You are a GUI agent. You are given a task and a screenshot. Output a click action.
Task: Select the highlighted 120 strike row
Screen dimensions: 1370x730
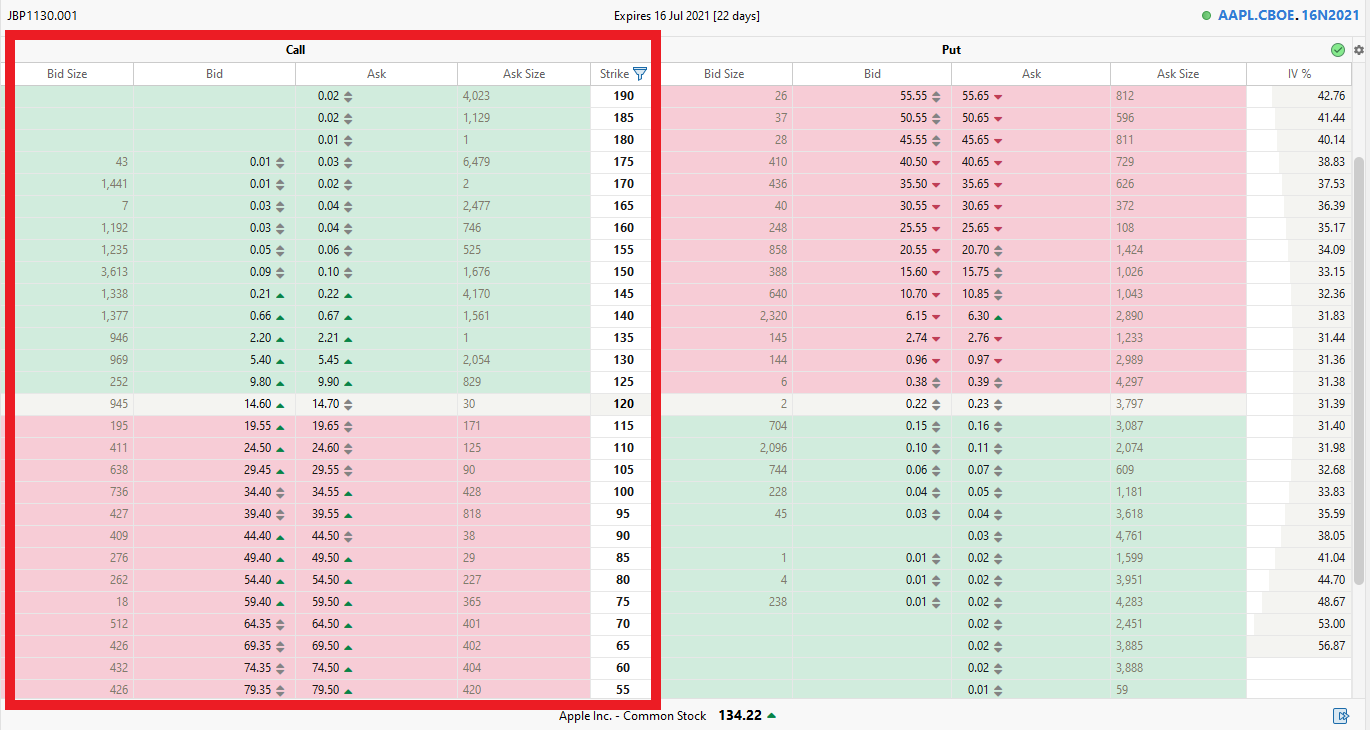(623, 404)
